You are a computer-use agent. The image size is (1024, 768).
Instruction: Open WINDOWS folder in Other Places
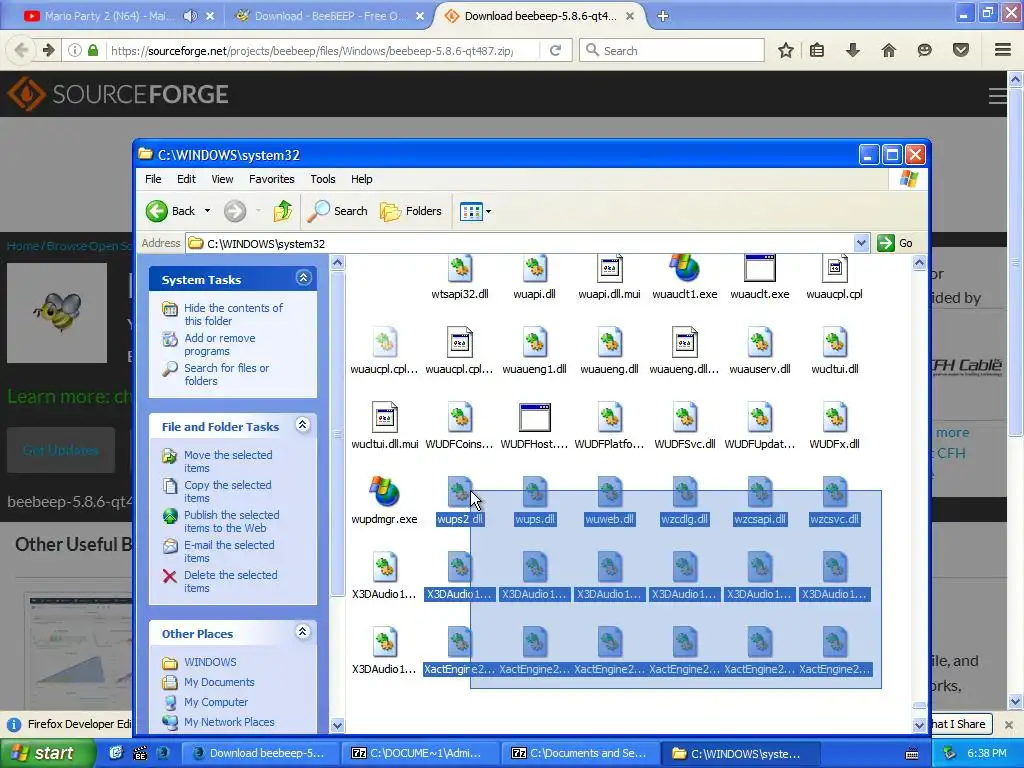[x=210, y=662]
